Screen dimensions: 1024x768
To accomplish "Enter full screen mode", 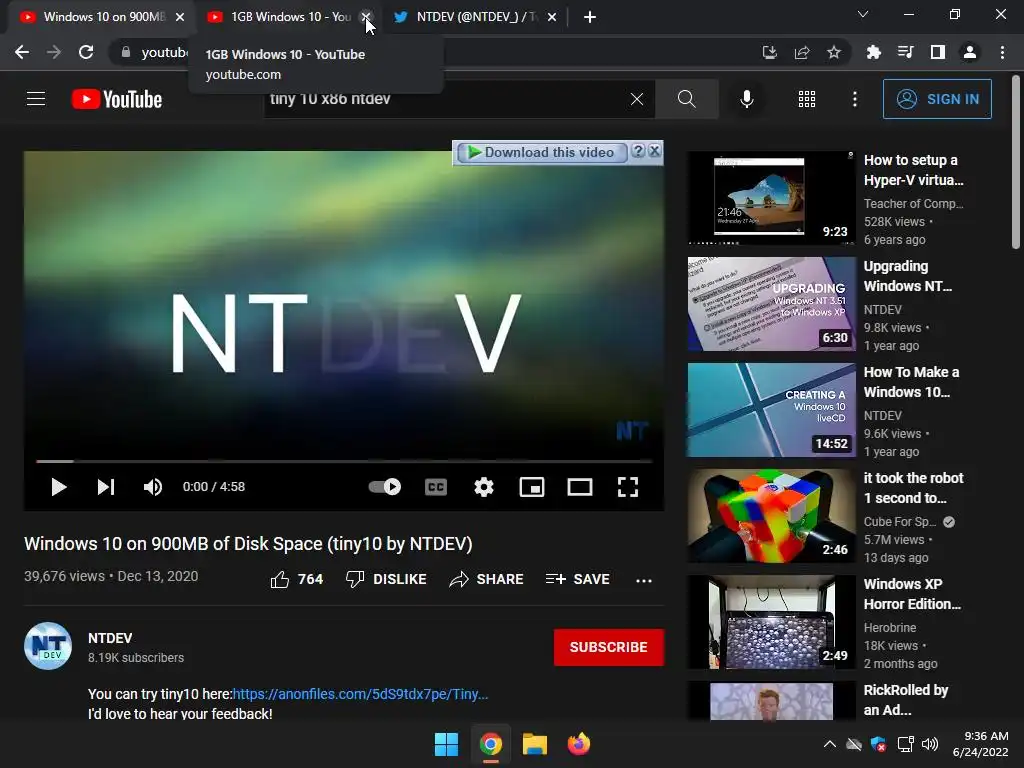I will tap(628, 487).
